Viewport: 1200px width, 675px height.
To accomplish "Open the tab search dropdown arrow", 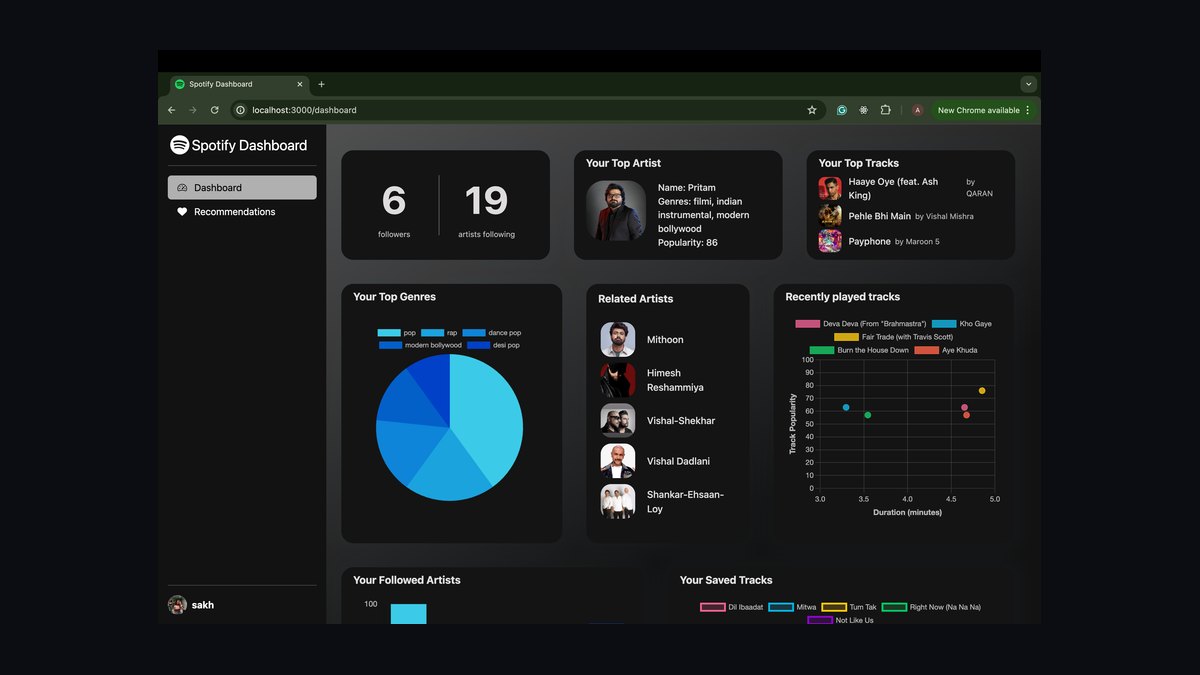I will [x=1028, y=84].
